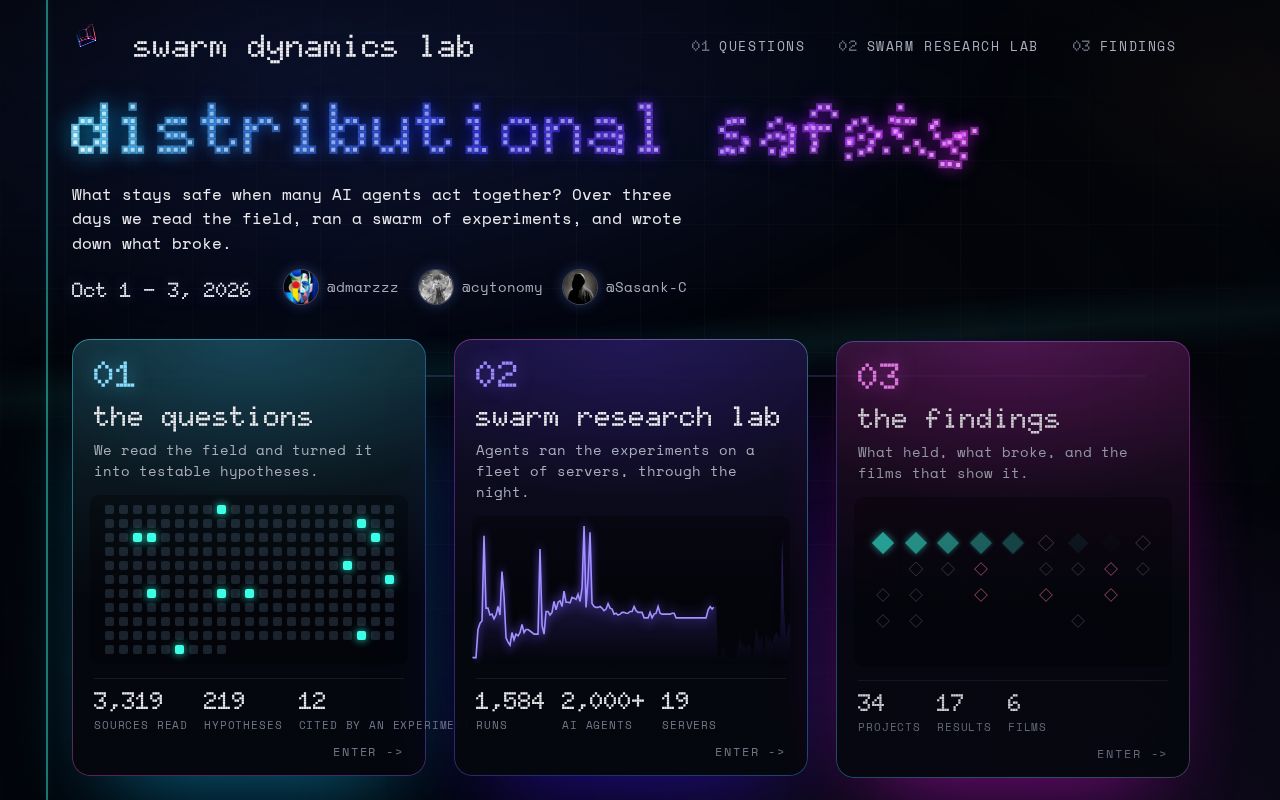Click ENTER on the questions card
1280x800 pixels.
[x=368, y=752]
